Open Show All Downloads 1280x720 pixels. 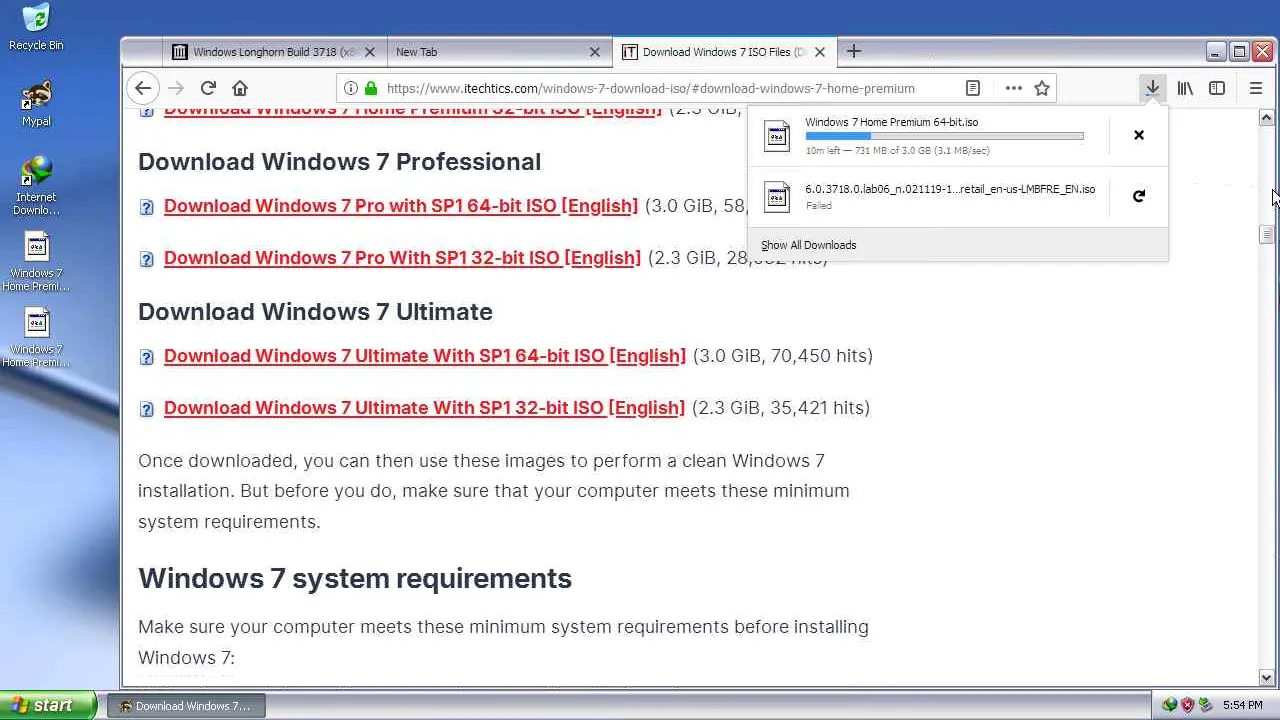808,245
